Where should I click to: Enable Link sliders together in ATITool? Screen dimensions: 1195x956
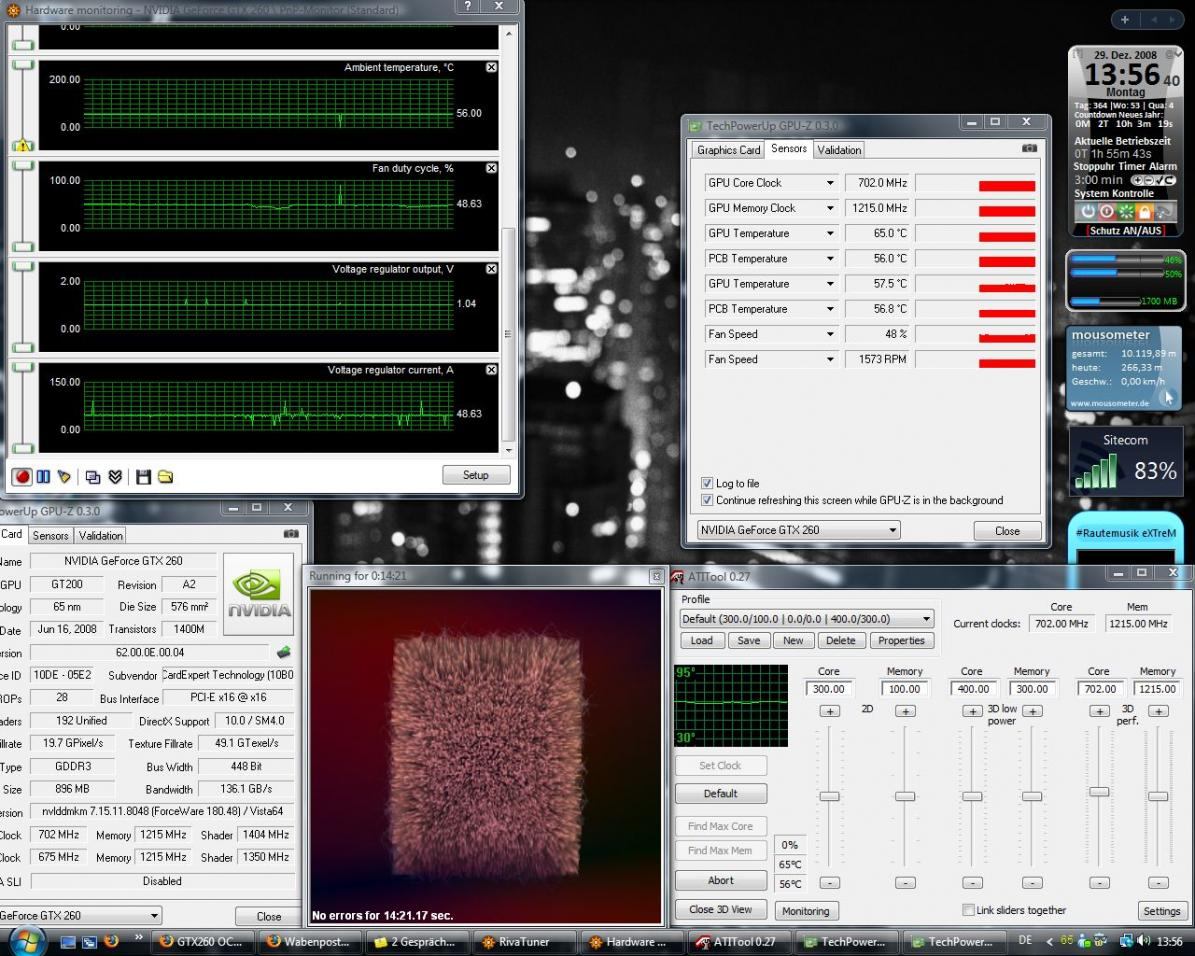click(x=968, y=909)
